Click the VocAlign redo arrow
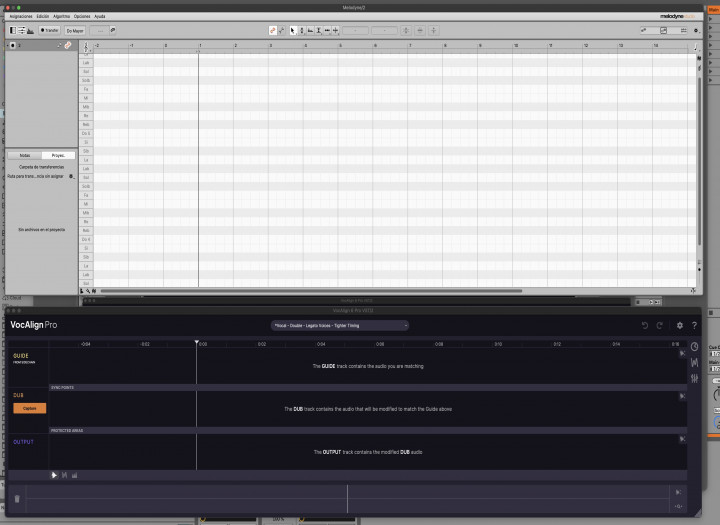720x525 pixels. (x=660, y=325)
